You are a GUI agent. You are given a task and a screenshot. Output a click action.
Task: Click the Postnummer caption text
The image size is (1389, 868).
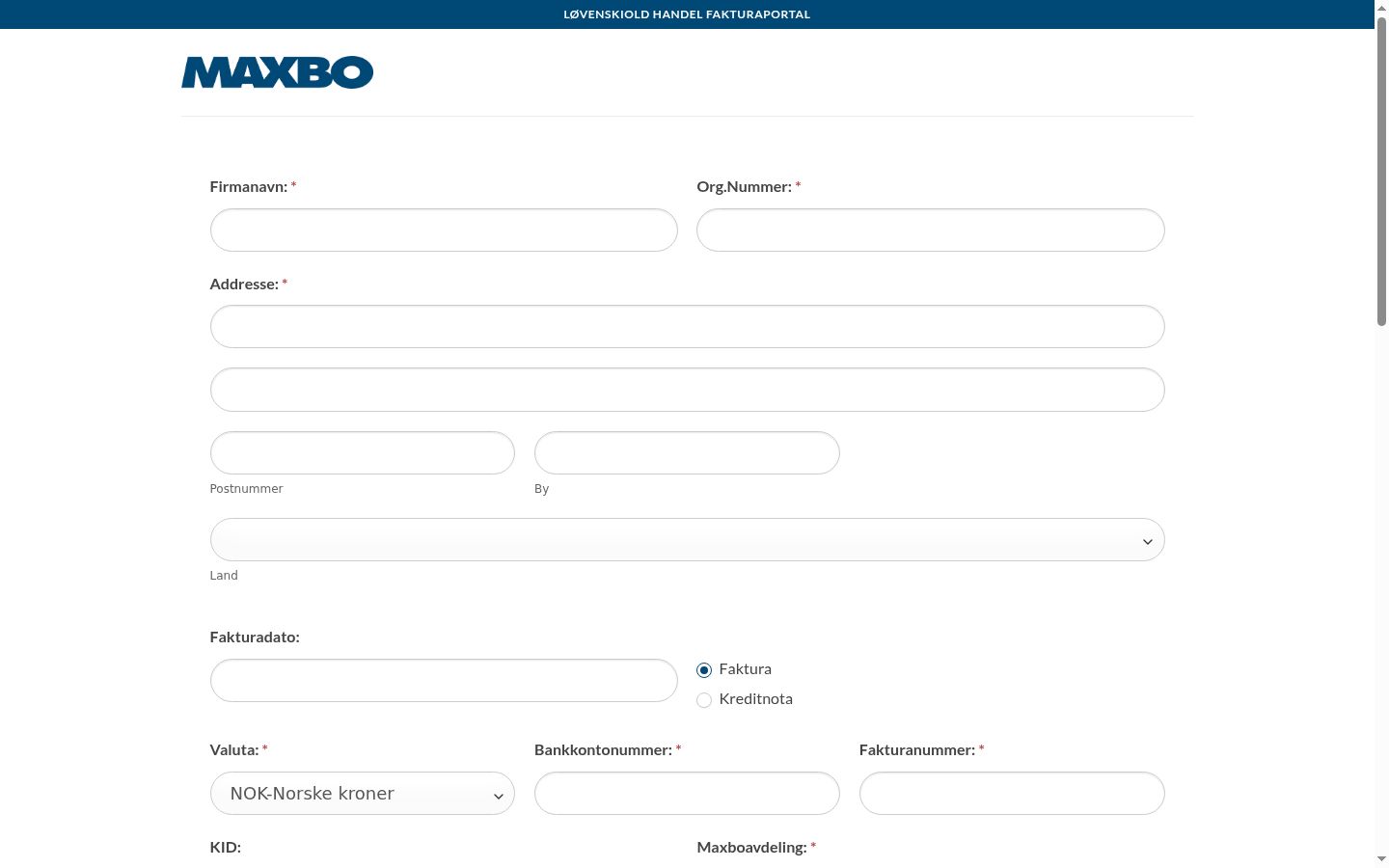pos(247,489)
